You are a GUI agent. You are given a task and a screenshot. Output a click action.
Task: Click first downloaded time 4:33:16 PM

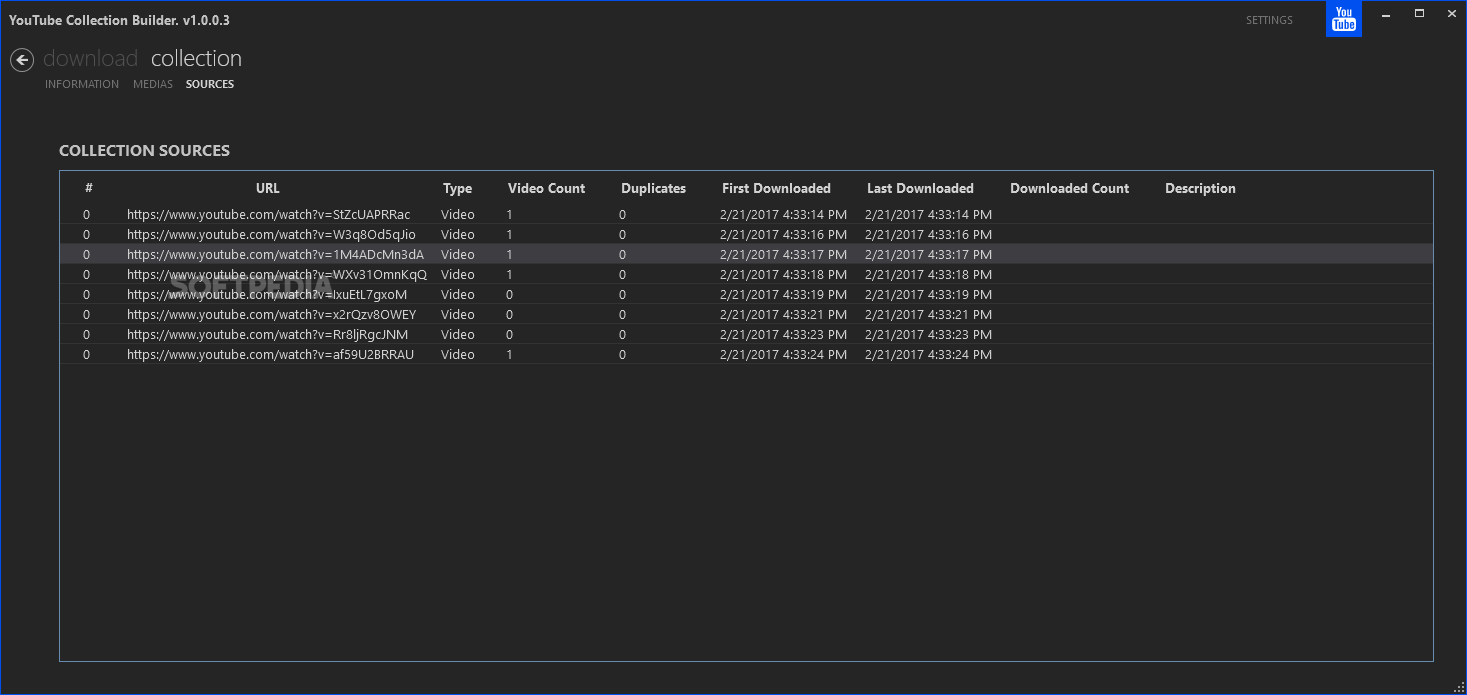pos(783,234)
